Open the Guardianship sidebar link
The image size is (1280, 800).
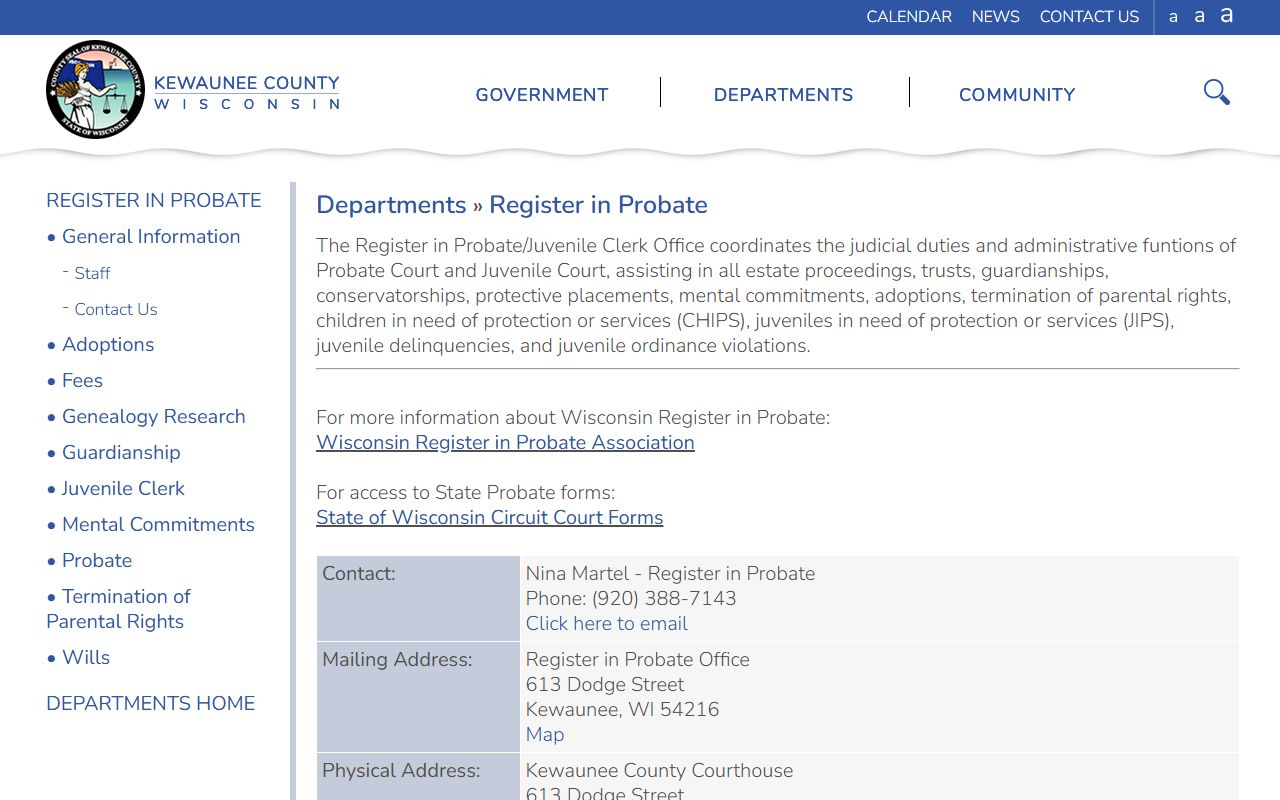121,453
